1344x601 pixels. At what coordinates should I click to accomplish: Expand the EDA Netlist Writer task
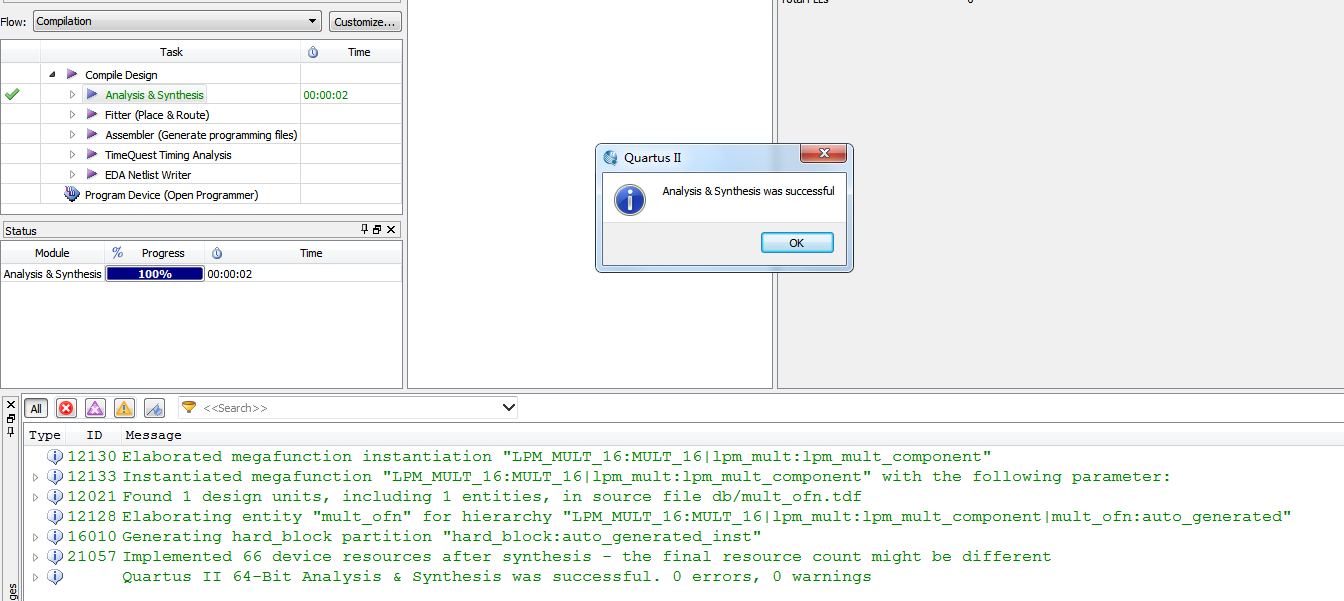(x=72, y=175)
